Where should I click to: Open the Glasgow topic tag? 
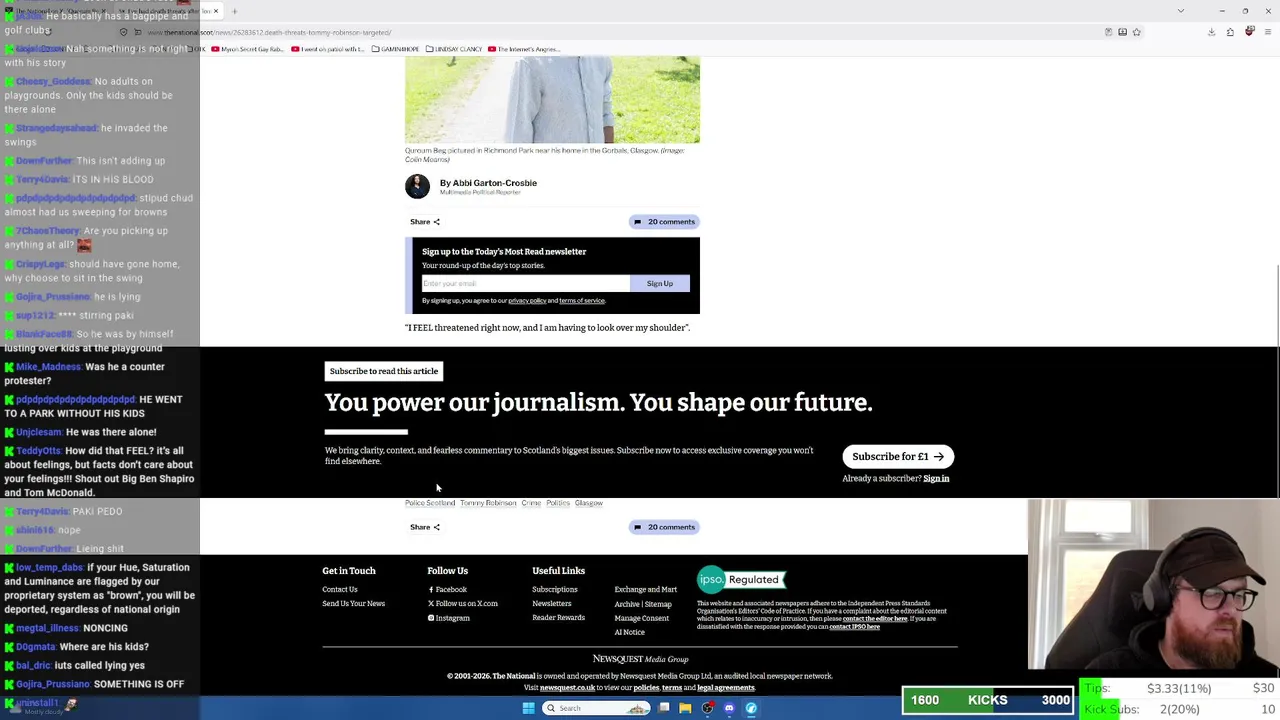click(589, 503)
